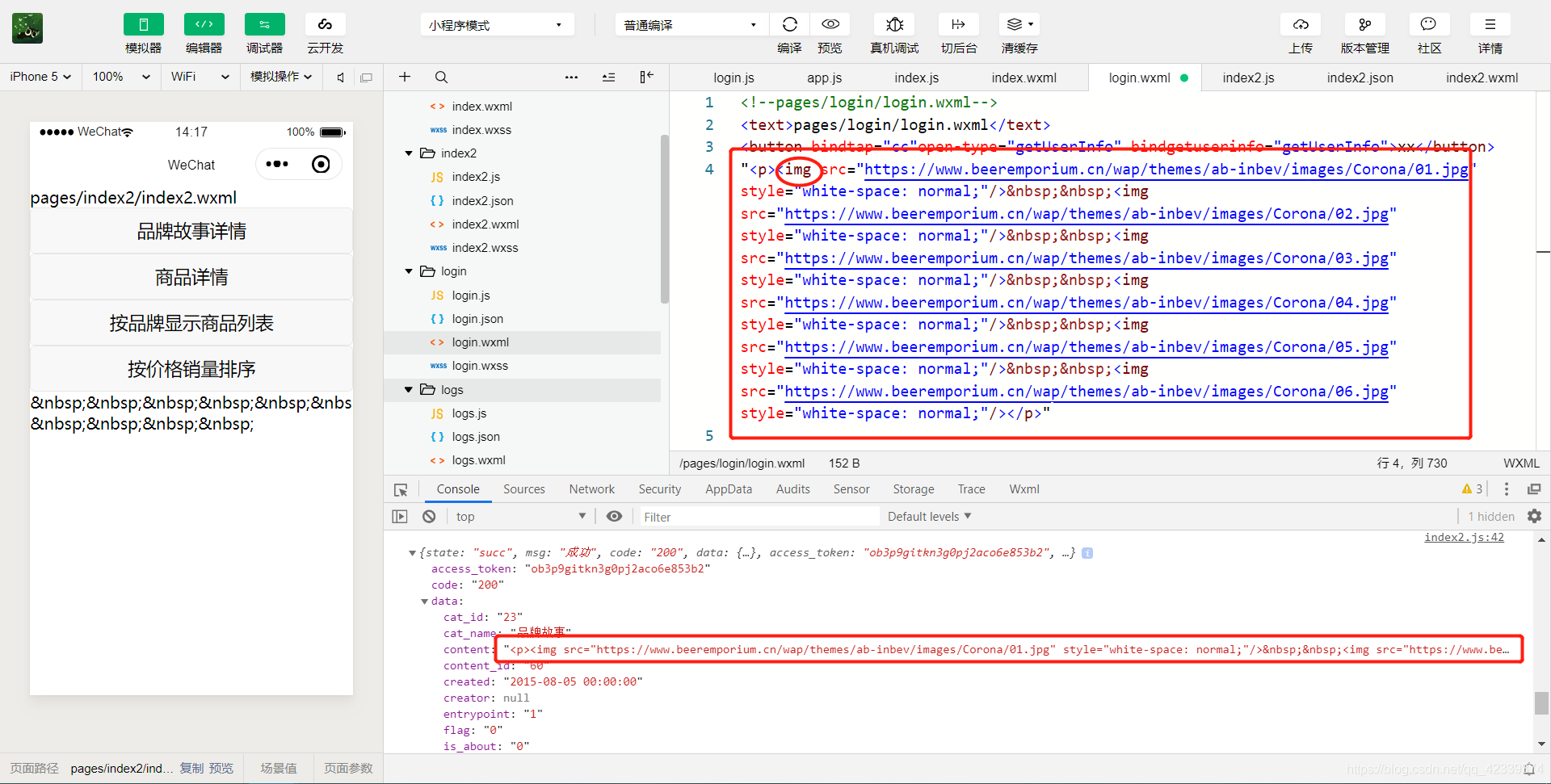Open the community (社区) icon

1429,24
